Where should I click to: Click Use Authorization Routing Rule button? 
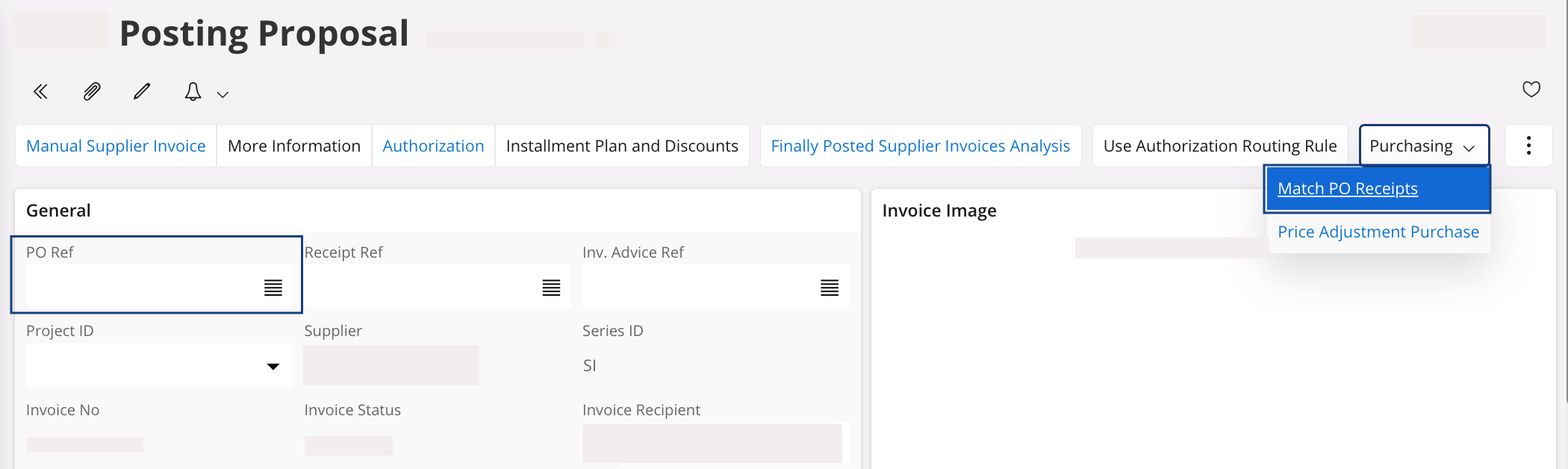(x=1219, y=146)
